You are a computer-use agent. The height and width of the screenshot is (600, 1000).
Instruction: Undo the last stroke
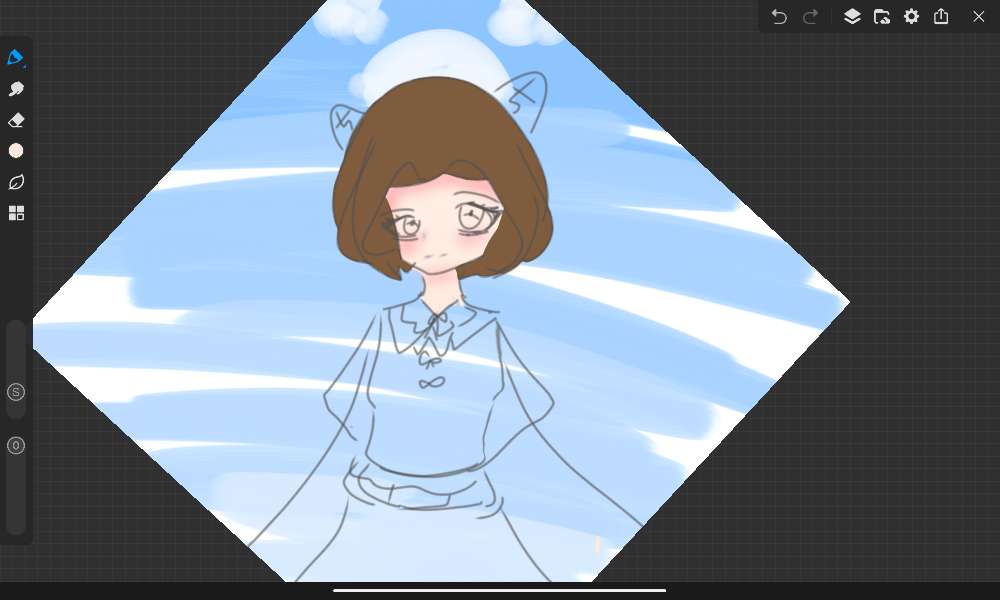(779, 17)
